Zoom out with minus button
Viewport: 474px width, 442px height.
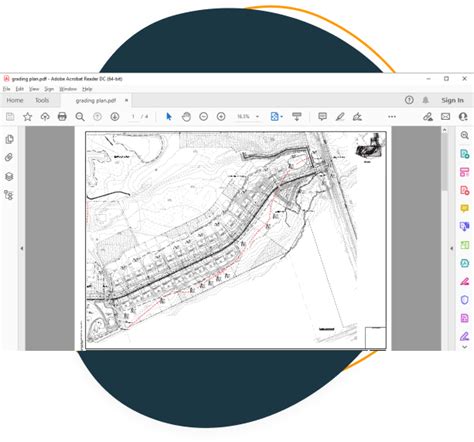click(x=204, y=117)
